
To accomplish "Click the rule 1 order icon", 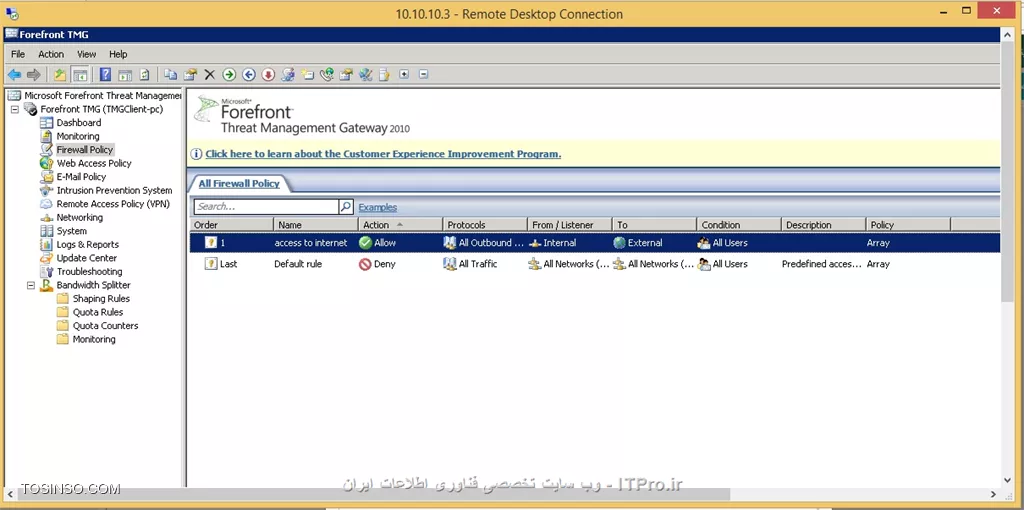I will click(x=210, y=243).
